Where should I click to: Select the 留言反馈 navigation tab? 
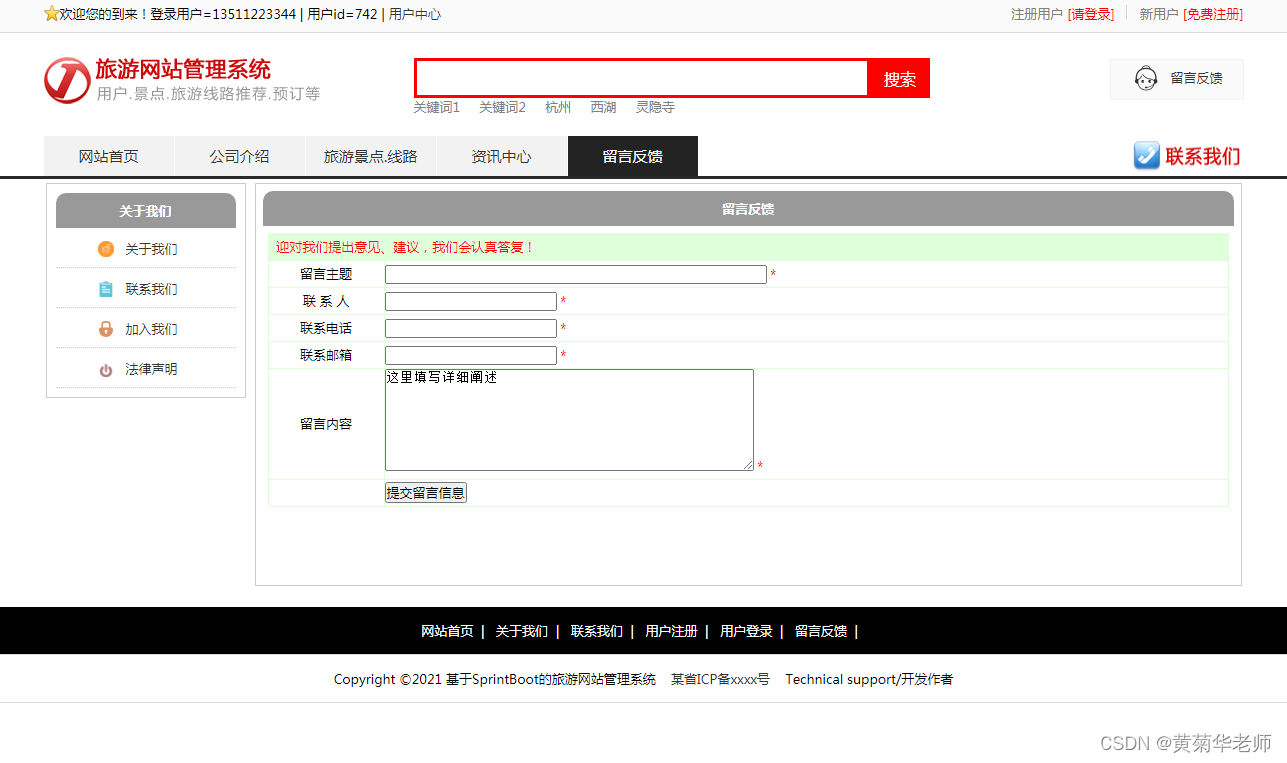click(x=633, y=156)
